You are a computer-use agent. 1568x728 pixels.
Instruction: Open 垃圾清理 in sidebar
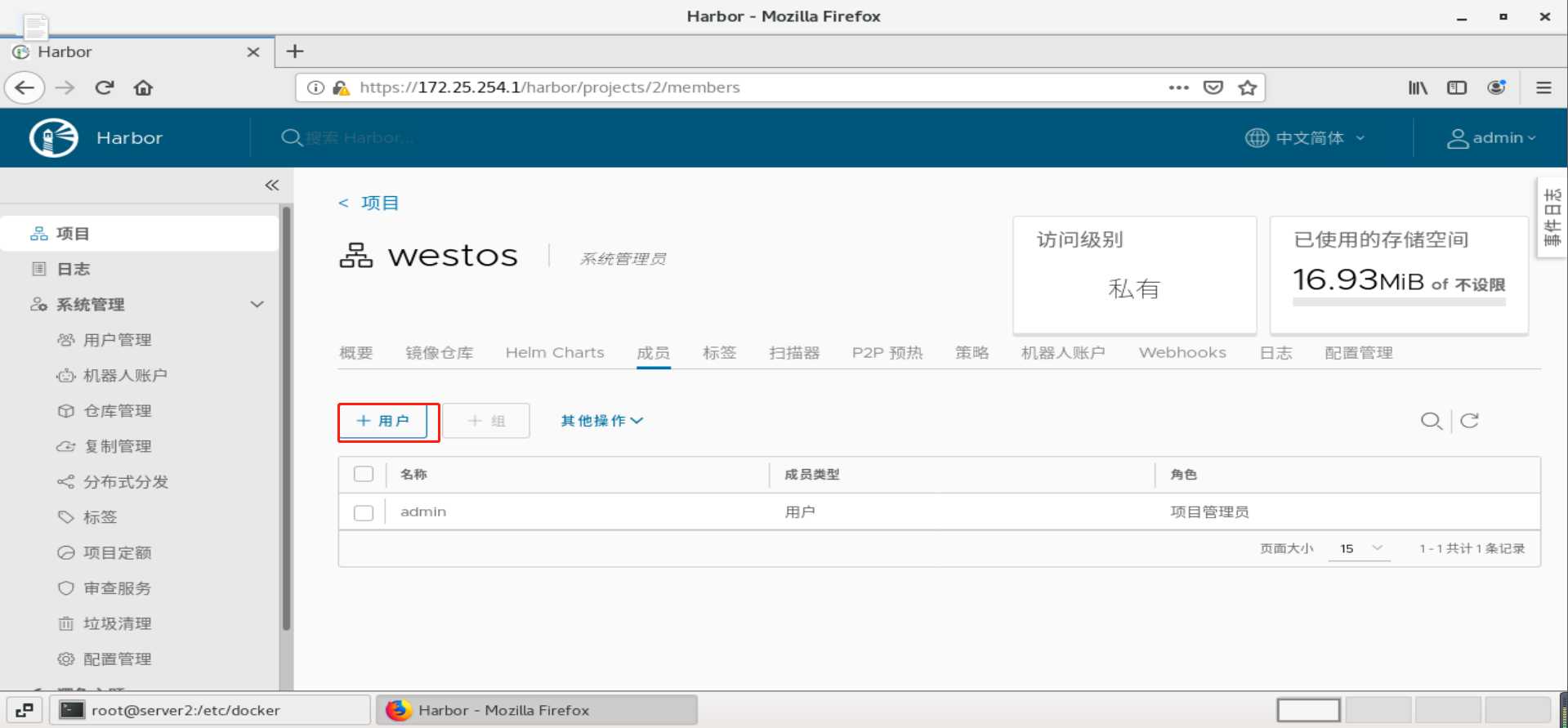(x=117, y=623)
